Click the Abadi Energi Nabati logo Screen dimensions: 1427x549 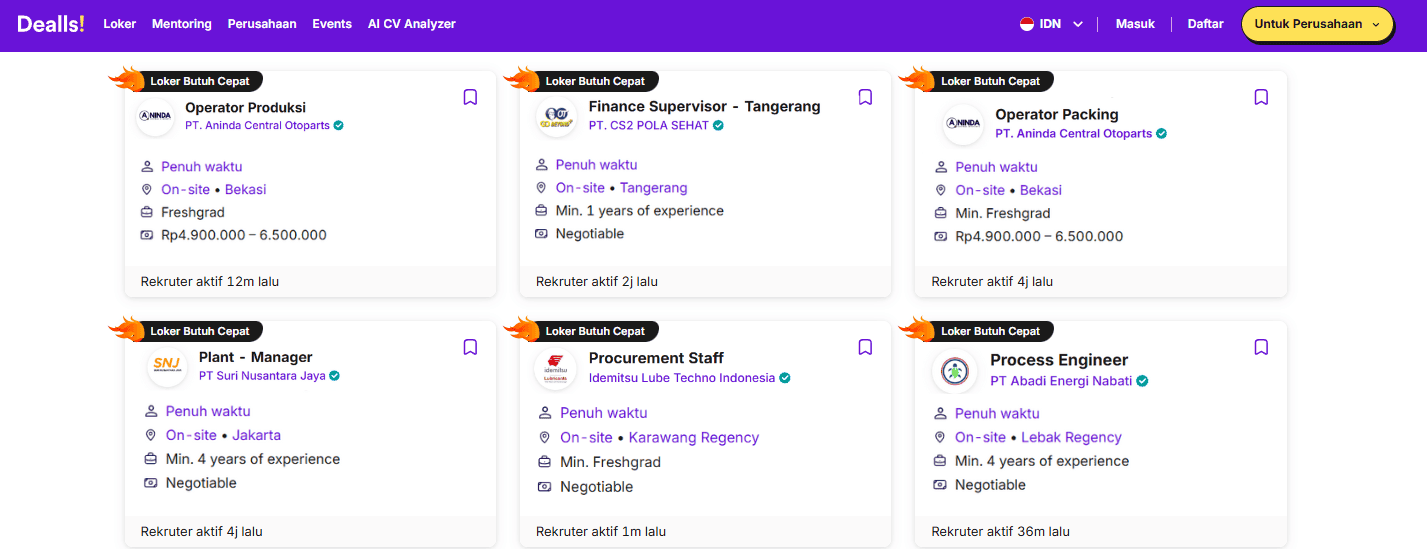point(955,371)
